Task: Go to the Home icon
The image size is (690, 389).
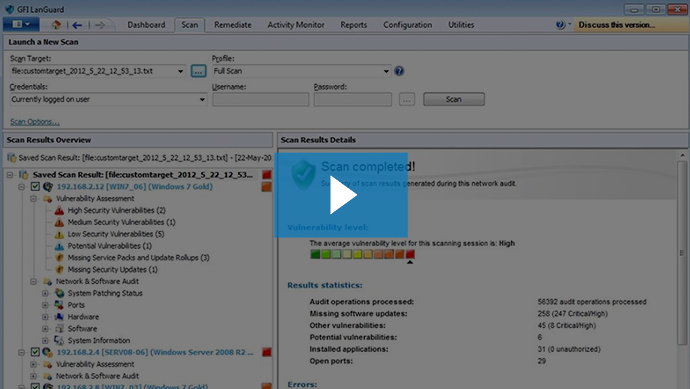Action: 56,25
